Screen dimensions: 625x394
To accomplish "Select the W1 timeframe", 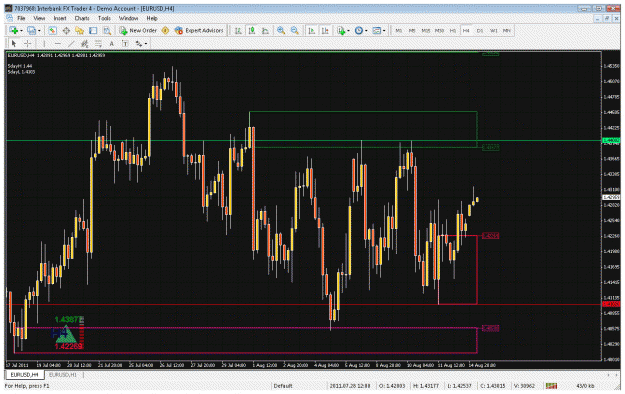I will point(493,31).
